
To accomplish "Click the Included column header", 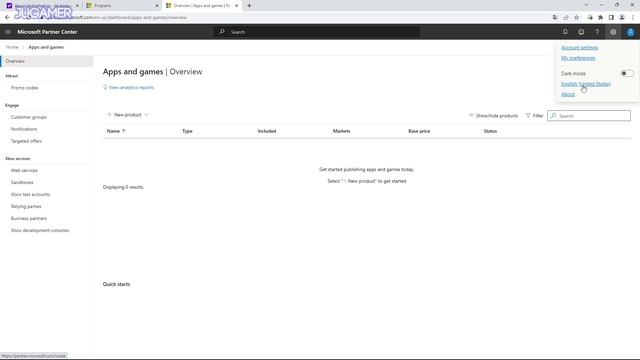I will tap(267, 131).
